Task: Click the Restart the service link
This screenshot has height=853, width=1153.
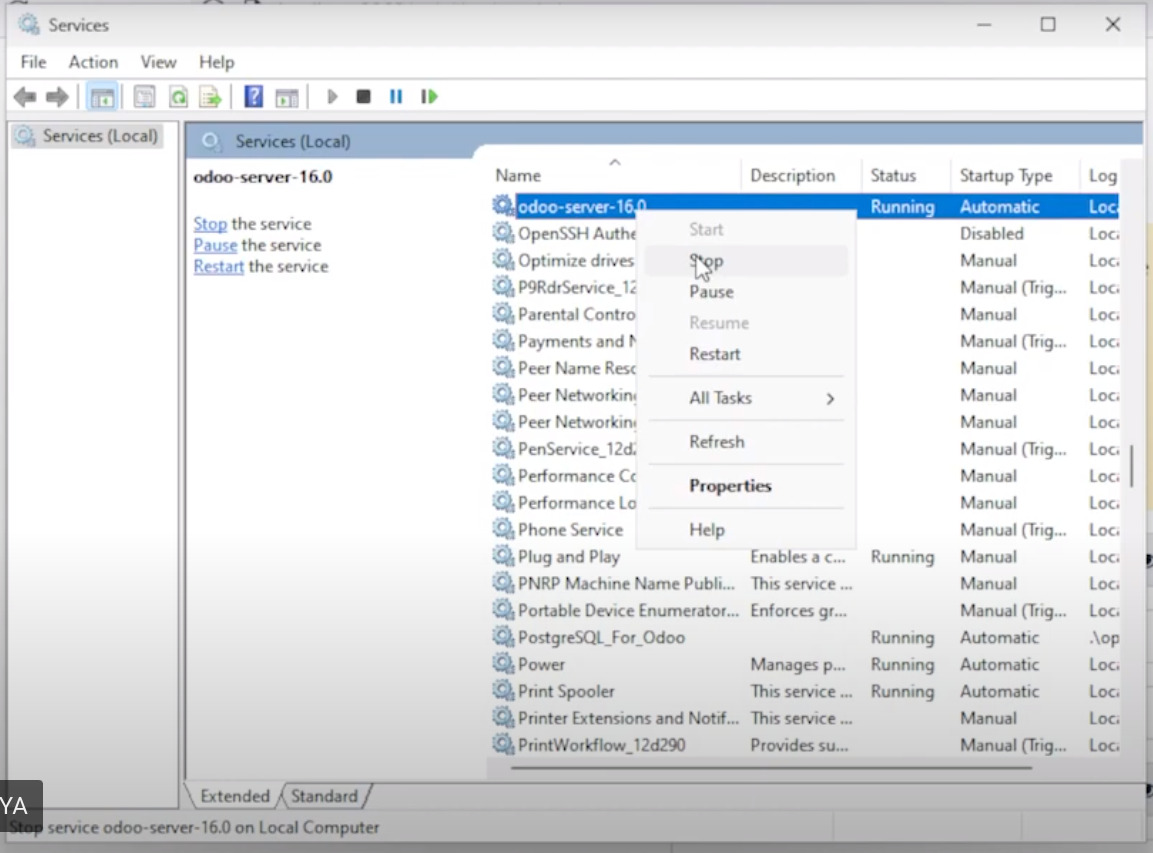Action: pyautogui.click(x=219, y=266)
